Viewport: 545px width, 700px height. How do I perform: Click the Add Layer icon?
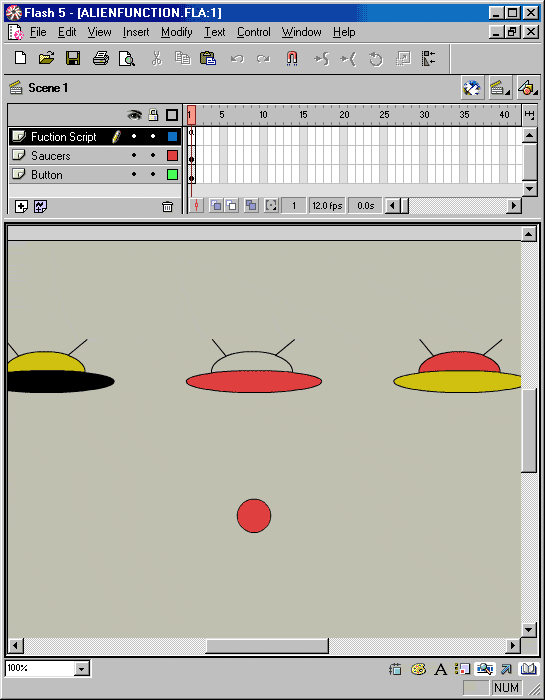[21, 206]
